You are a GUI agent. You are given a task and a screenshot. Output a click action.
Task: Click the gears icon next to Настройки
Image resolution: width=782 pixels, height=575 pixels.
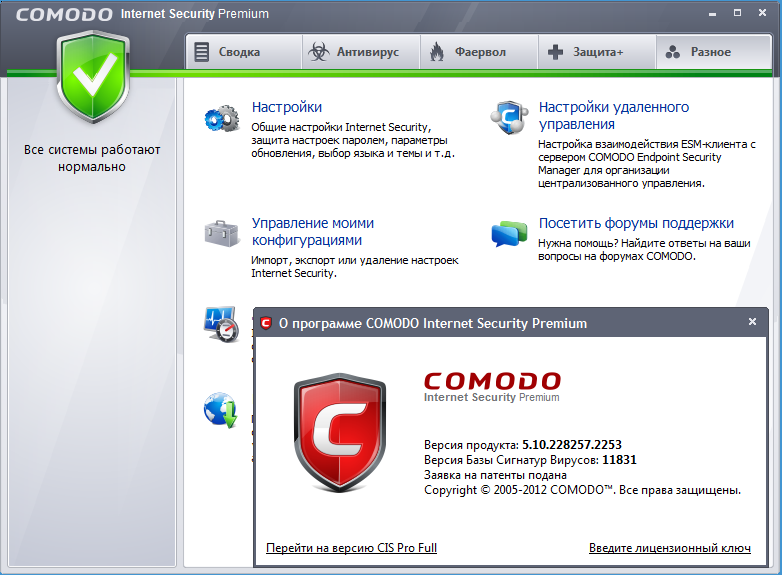pos(222,119)
